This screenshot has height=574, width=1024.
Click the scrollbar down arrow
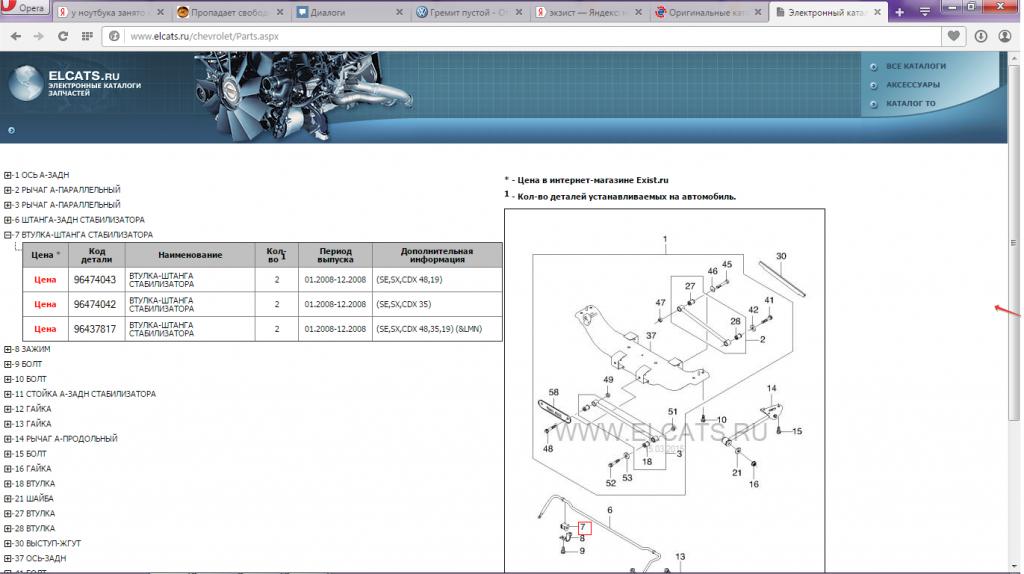pos(1013,566)
